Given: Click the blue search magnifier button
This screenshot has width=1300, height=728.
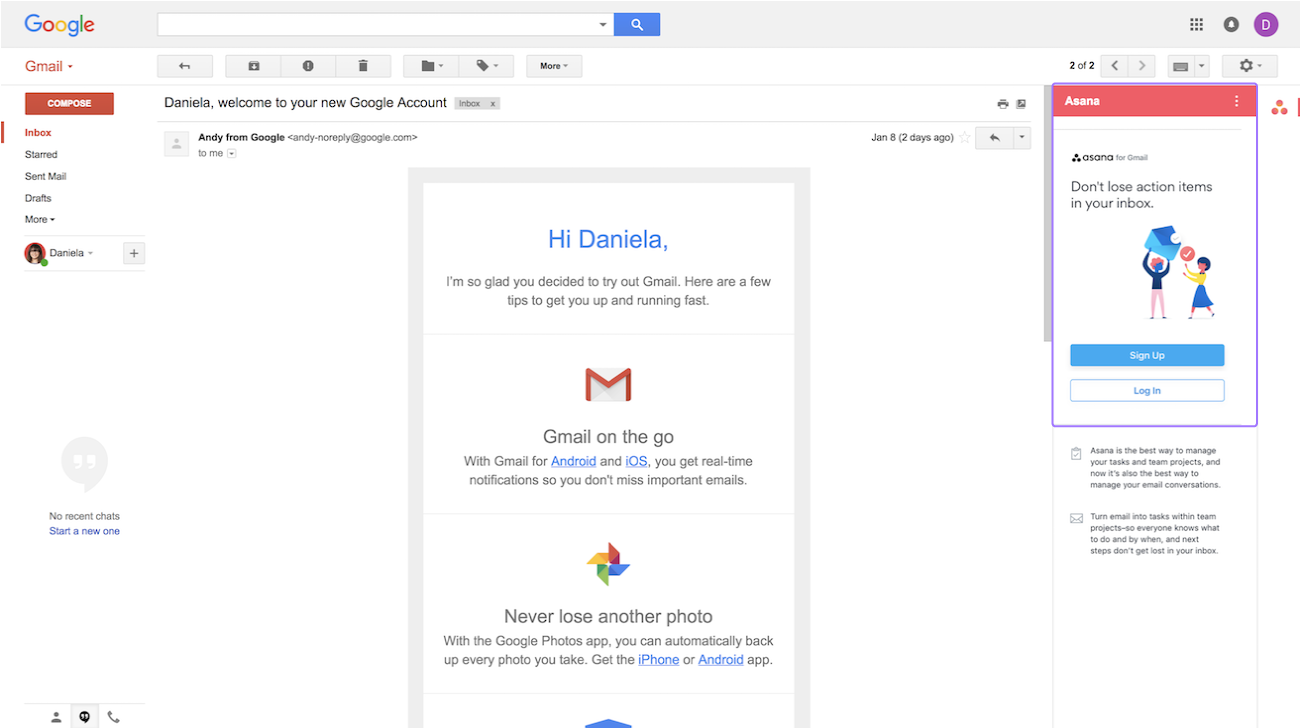Looking at the screenshot, I should click(636, 25).
